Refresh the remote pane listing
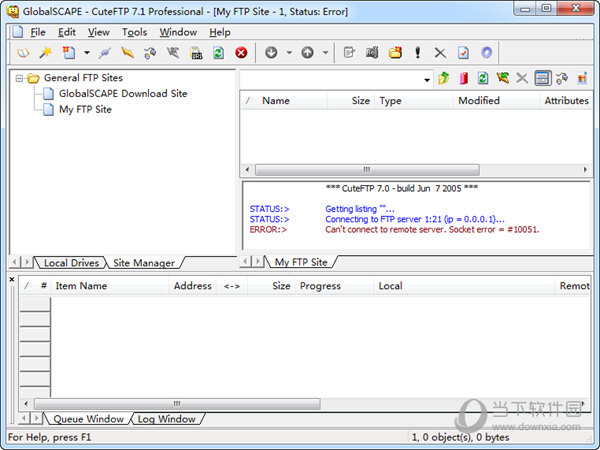Screen dimensions: 600x450 pos(483,78)
